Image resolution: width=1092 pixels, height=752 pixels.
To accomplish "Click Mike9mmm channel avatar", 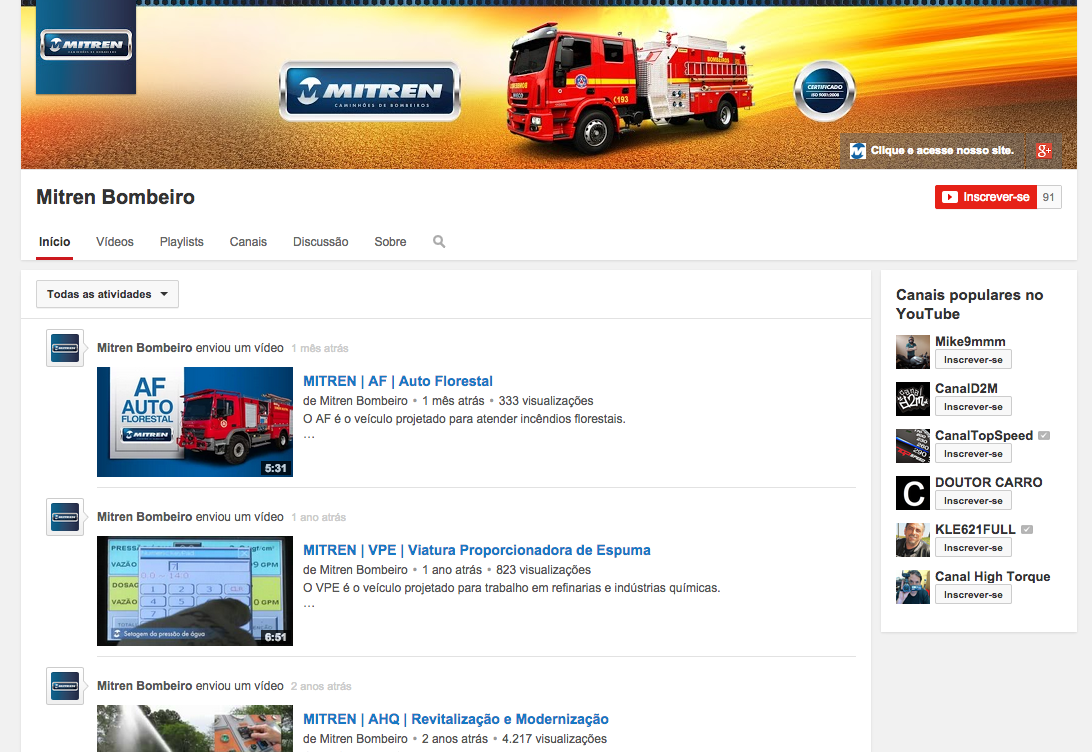I will point(913,352).
